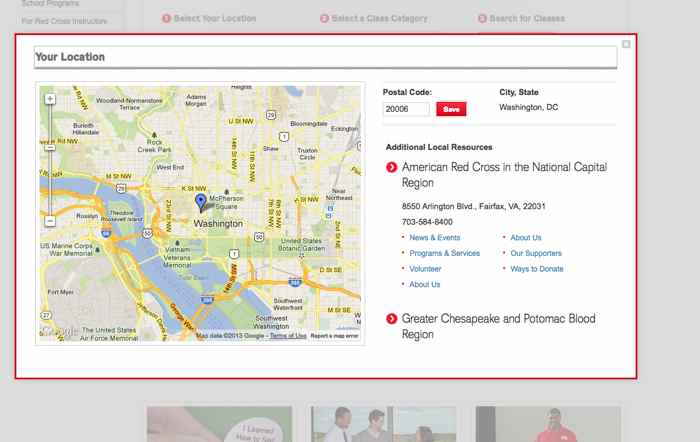
Task: Click the Washington, DC city text
Action: (x=529, y=107)
